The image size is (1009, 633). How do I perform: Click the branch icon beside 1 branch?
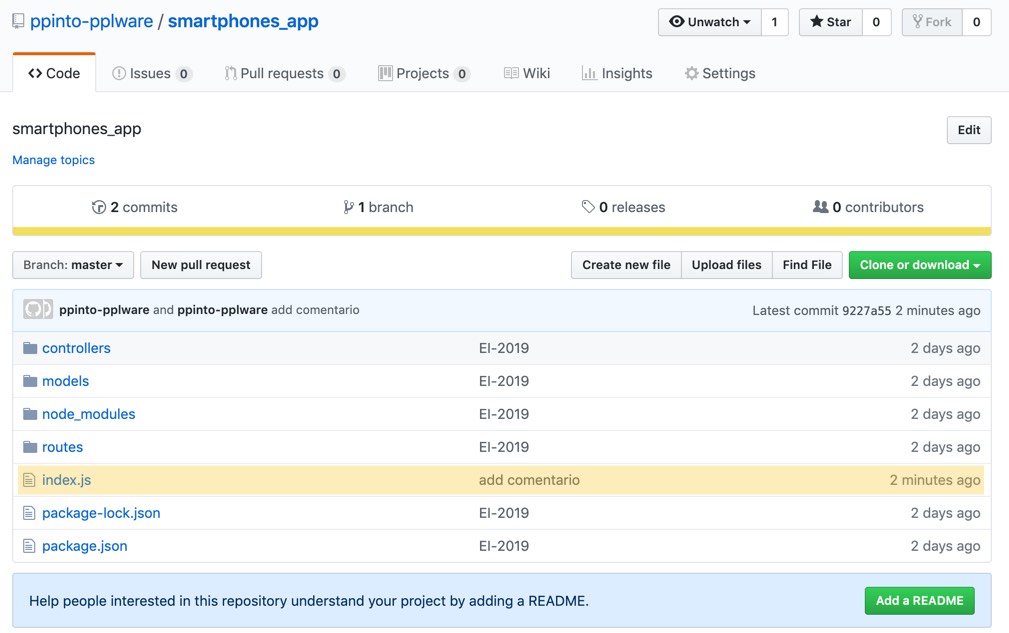coord(348,207)
